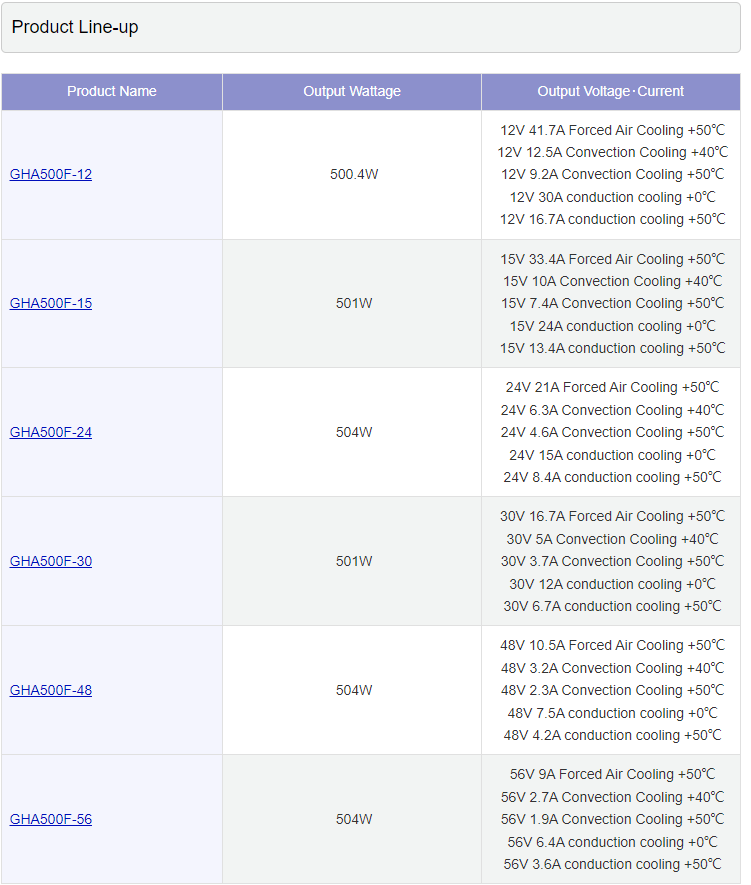751x885 pixels.
Task: Open the GHA500F-15 product link
Action: (x=51, y=303)
